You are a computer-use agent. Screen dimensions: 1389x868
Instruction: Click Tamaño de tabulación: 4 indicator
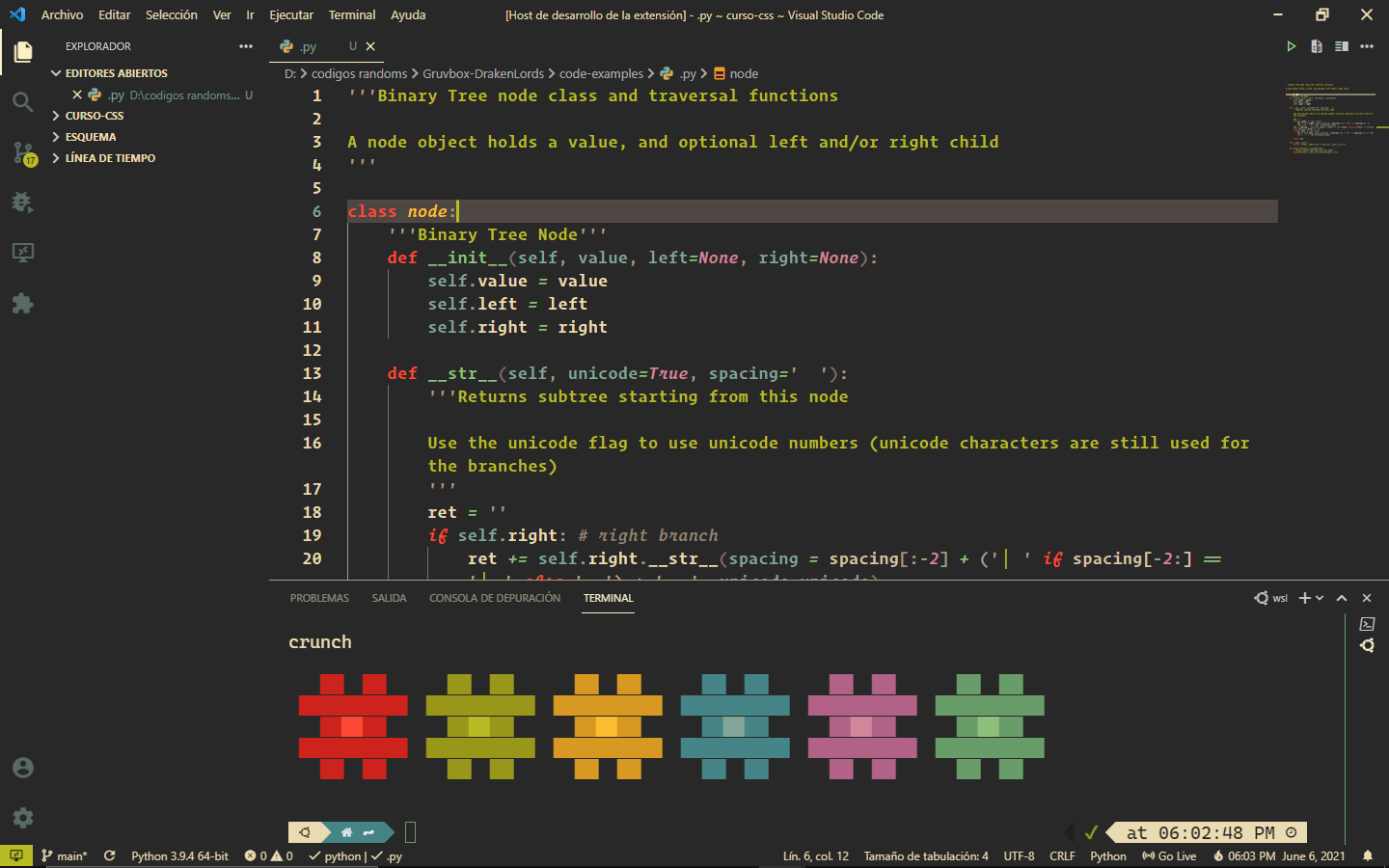pyautogui.click(x=926, y=855)
